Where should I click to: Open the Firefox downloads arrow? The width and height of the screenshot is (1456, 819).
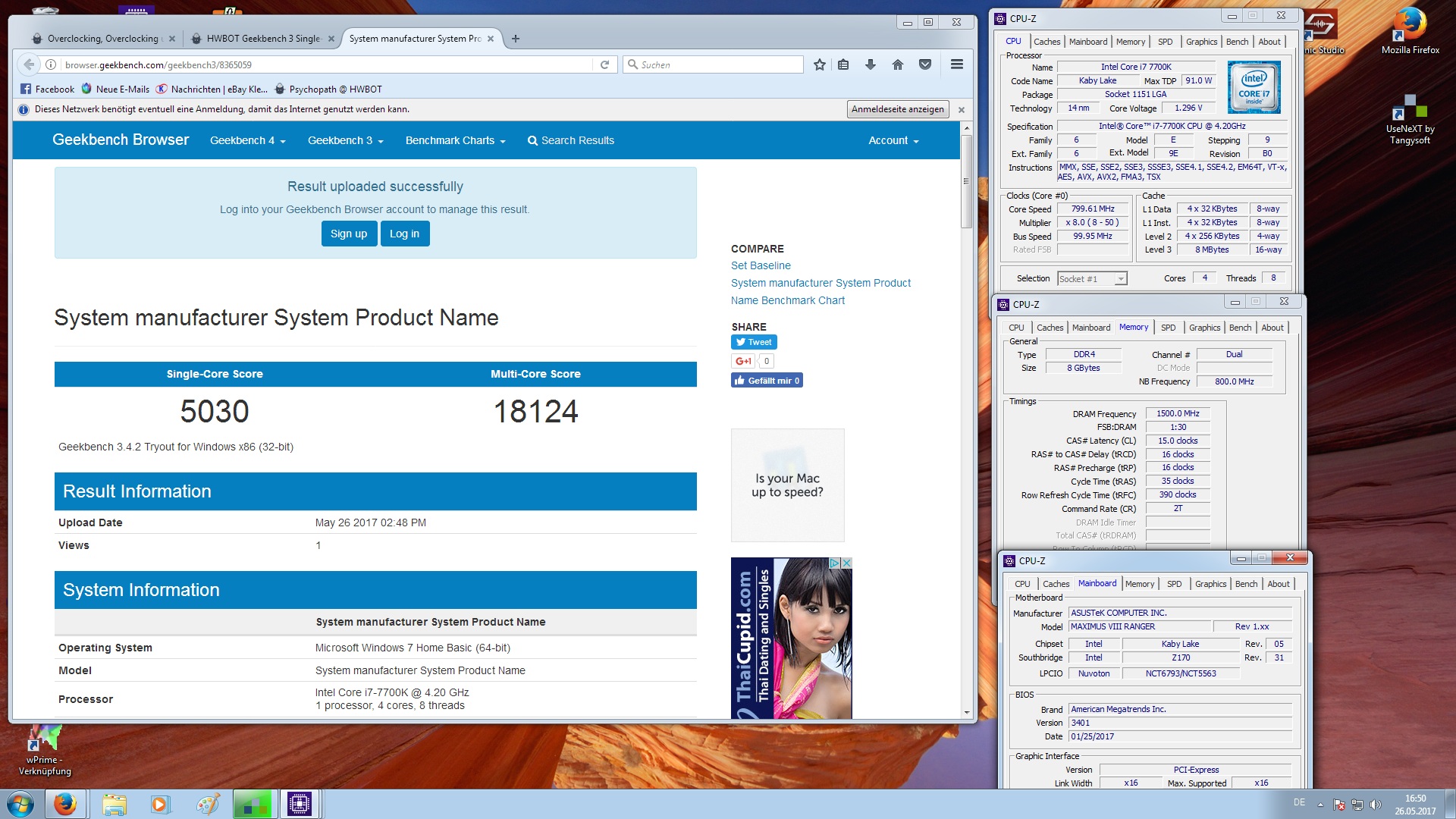(x=871, y=64)
